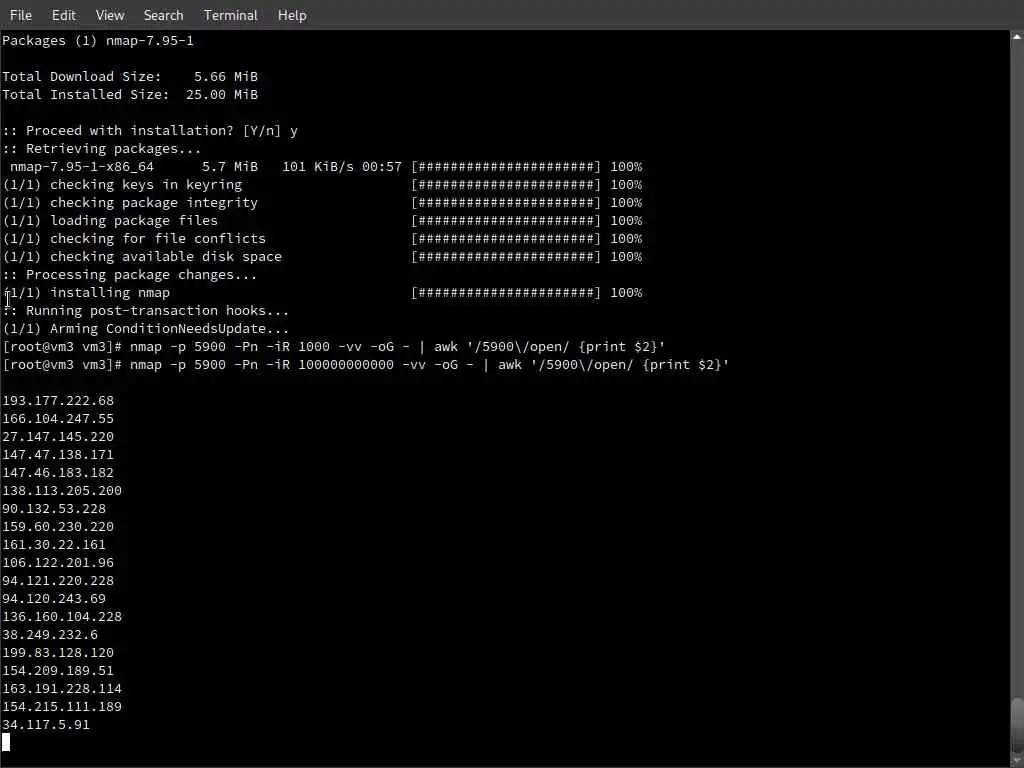The image size is (1024, 768).
Task: Click IP address 199.83.128.120
Action: tap(57, 652)
